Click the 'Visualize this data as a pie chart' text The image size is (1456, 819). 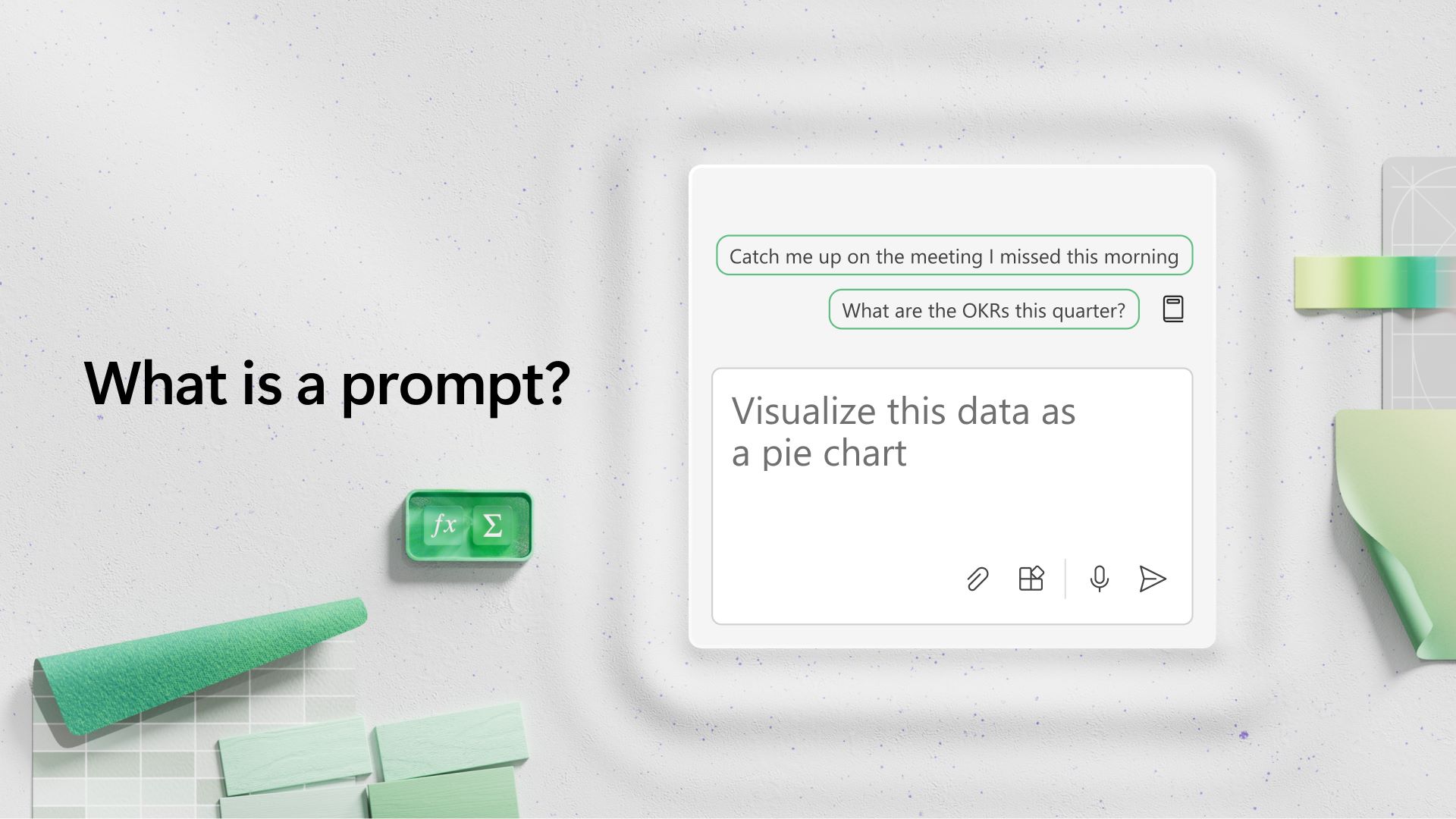pos(902,430)
